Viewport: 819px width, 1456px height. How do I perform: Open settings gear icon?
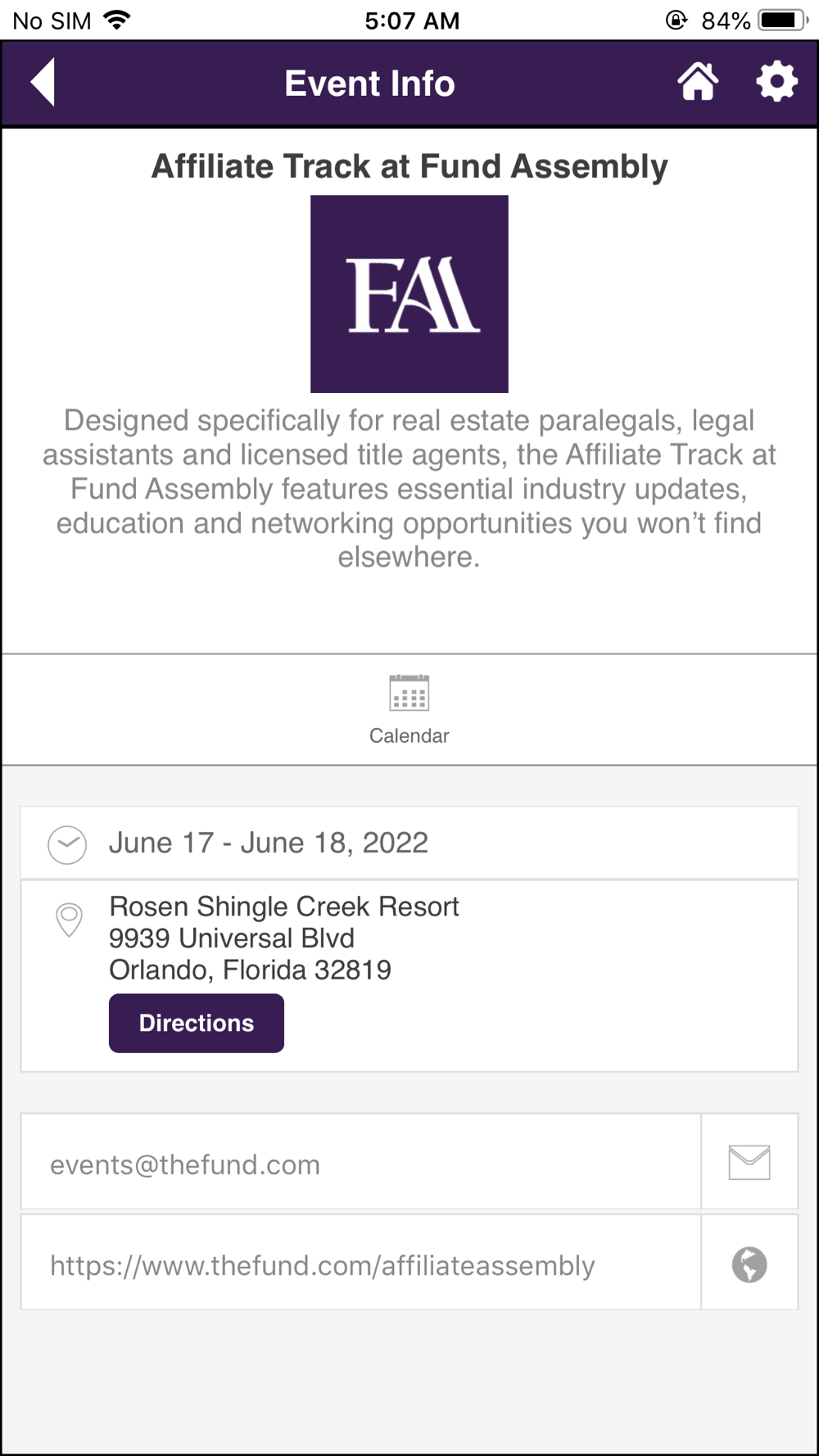(776, 82)
